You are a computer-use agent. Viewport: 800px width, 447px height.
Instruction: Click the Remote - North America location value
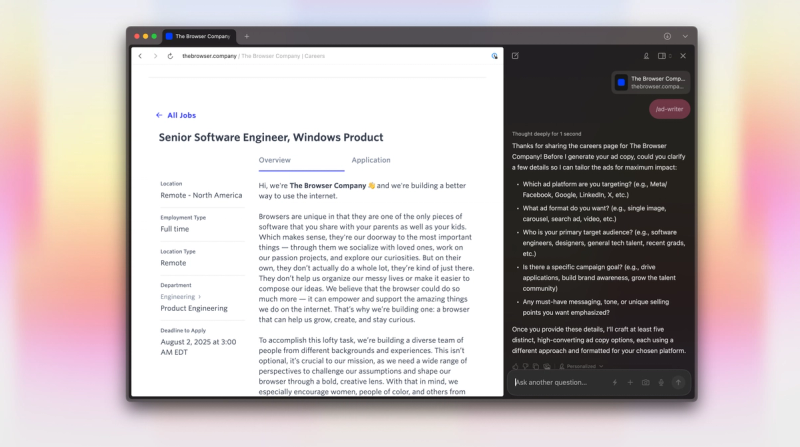201,195
